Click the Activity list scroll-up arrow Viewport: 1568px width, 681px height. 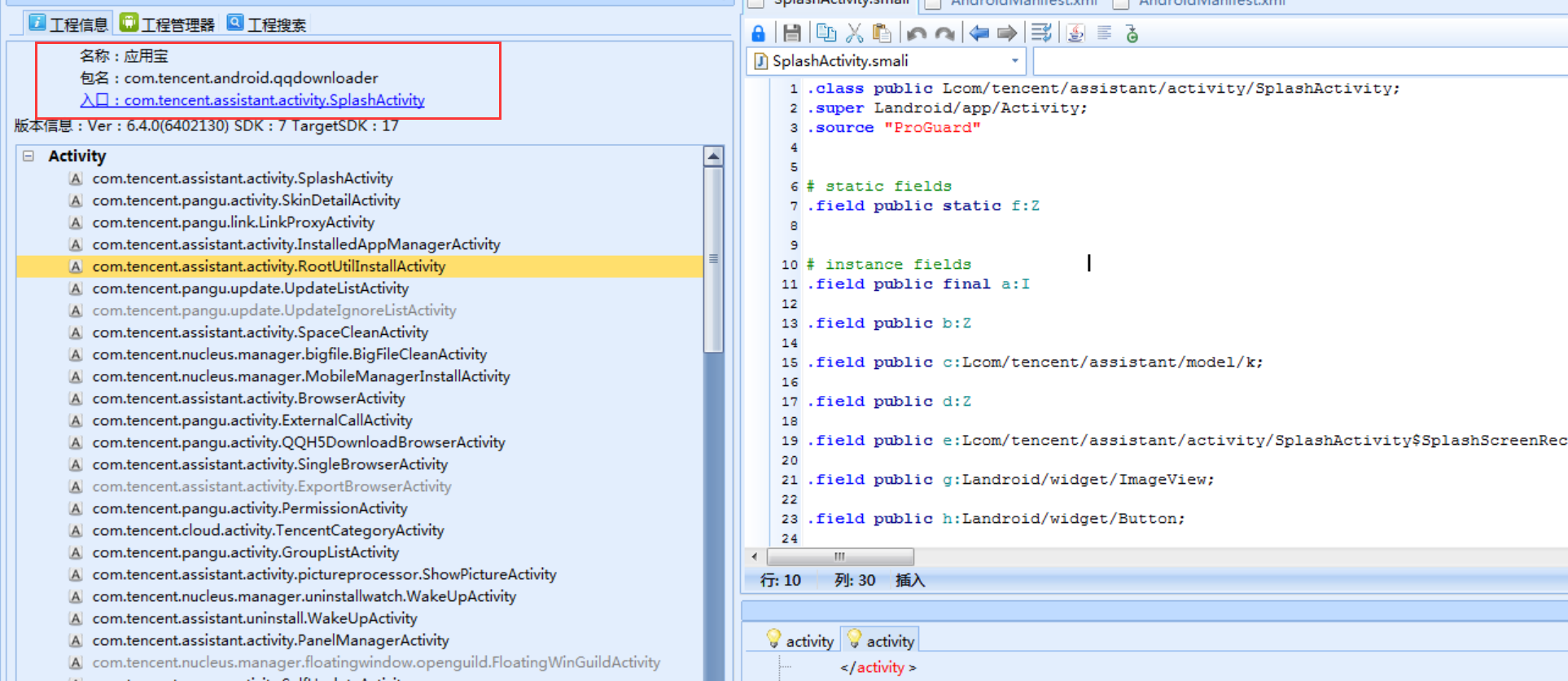pyautogui.click(x=713, y=156)
